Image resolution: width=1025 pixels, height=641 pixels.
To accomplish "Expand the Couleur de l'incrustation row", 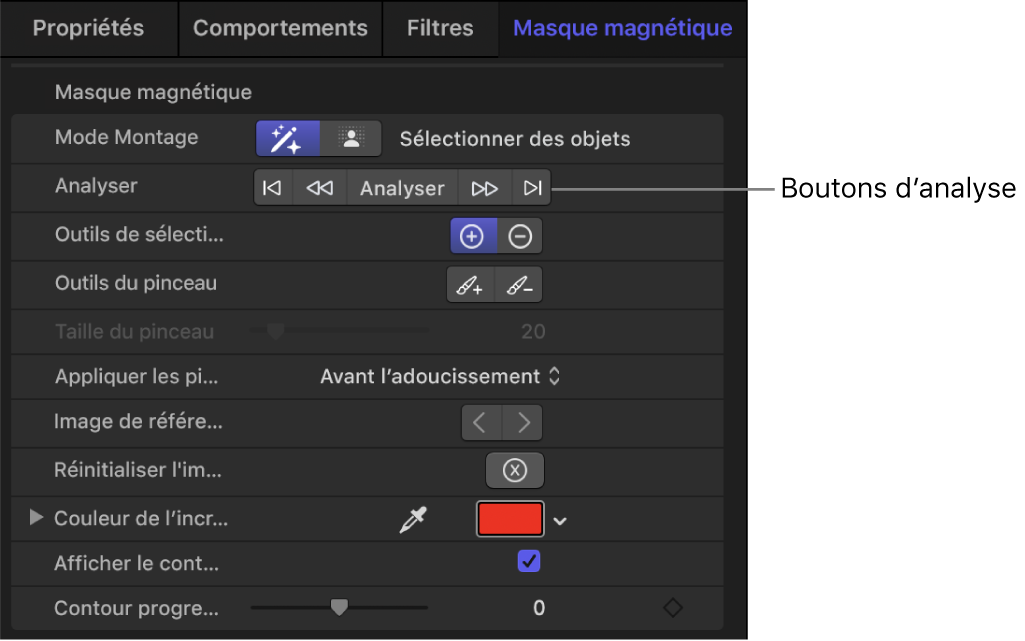I will 36,517.
